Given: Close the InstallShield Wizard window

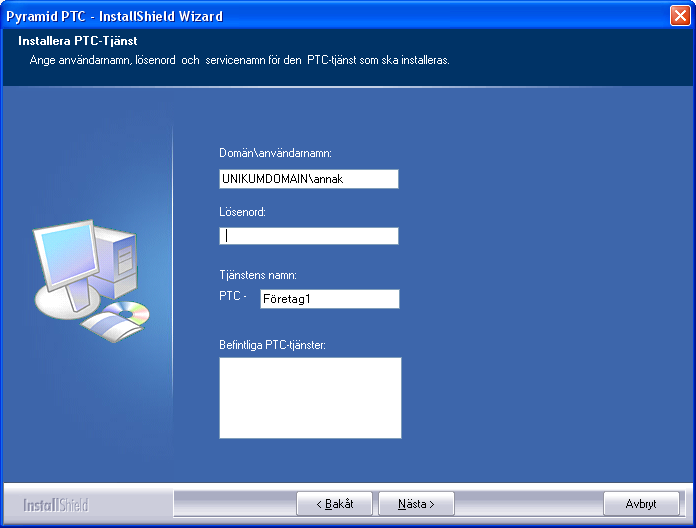Looking at the screenshot, I should [680, 16].
